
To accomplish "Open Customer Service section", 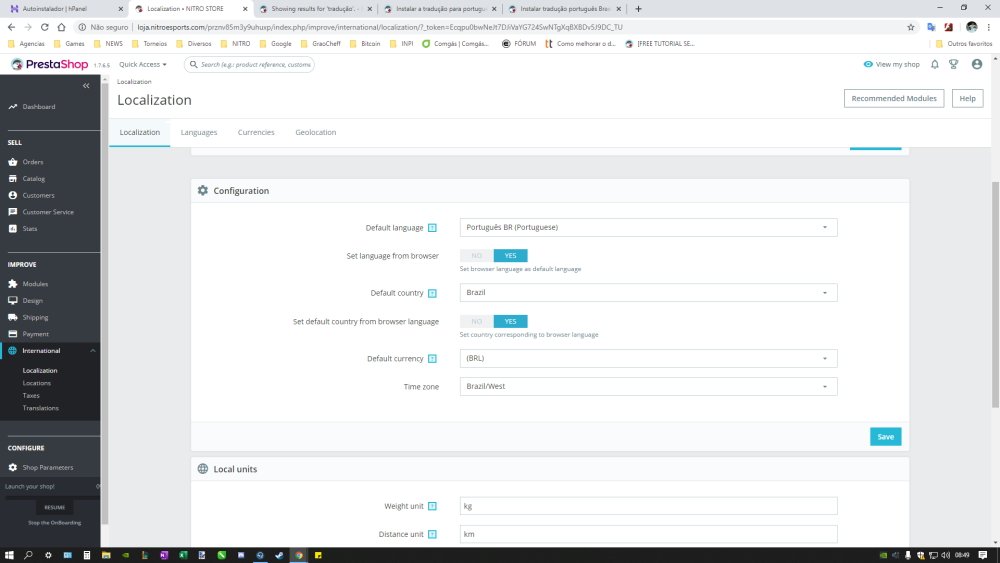I will point(48,212).
